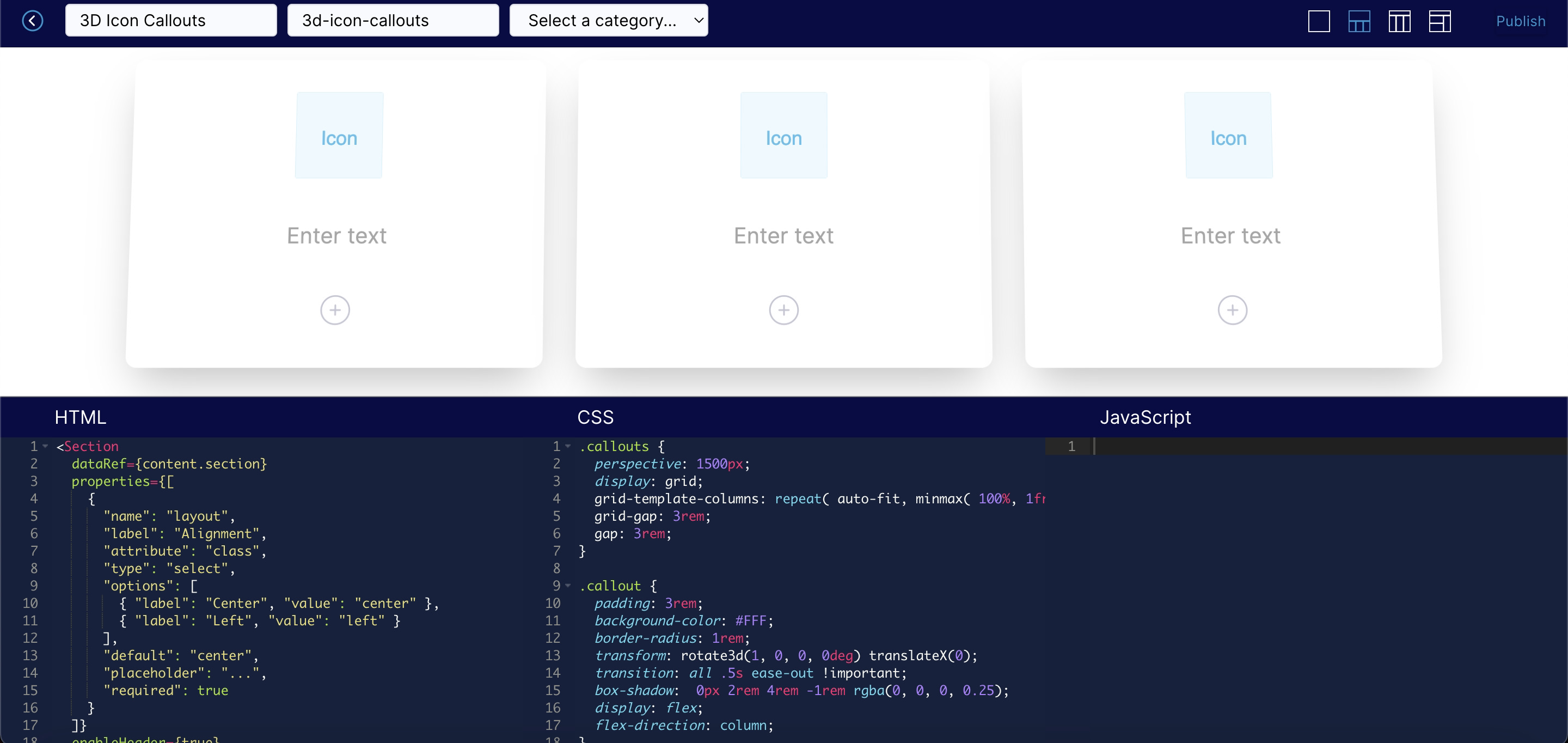Click the center callout Enter text area
This screenshot has width=1568, height=743.
pos(783,234)
